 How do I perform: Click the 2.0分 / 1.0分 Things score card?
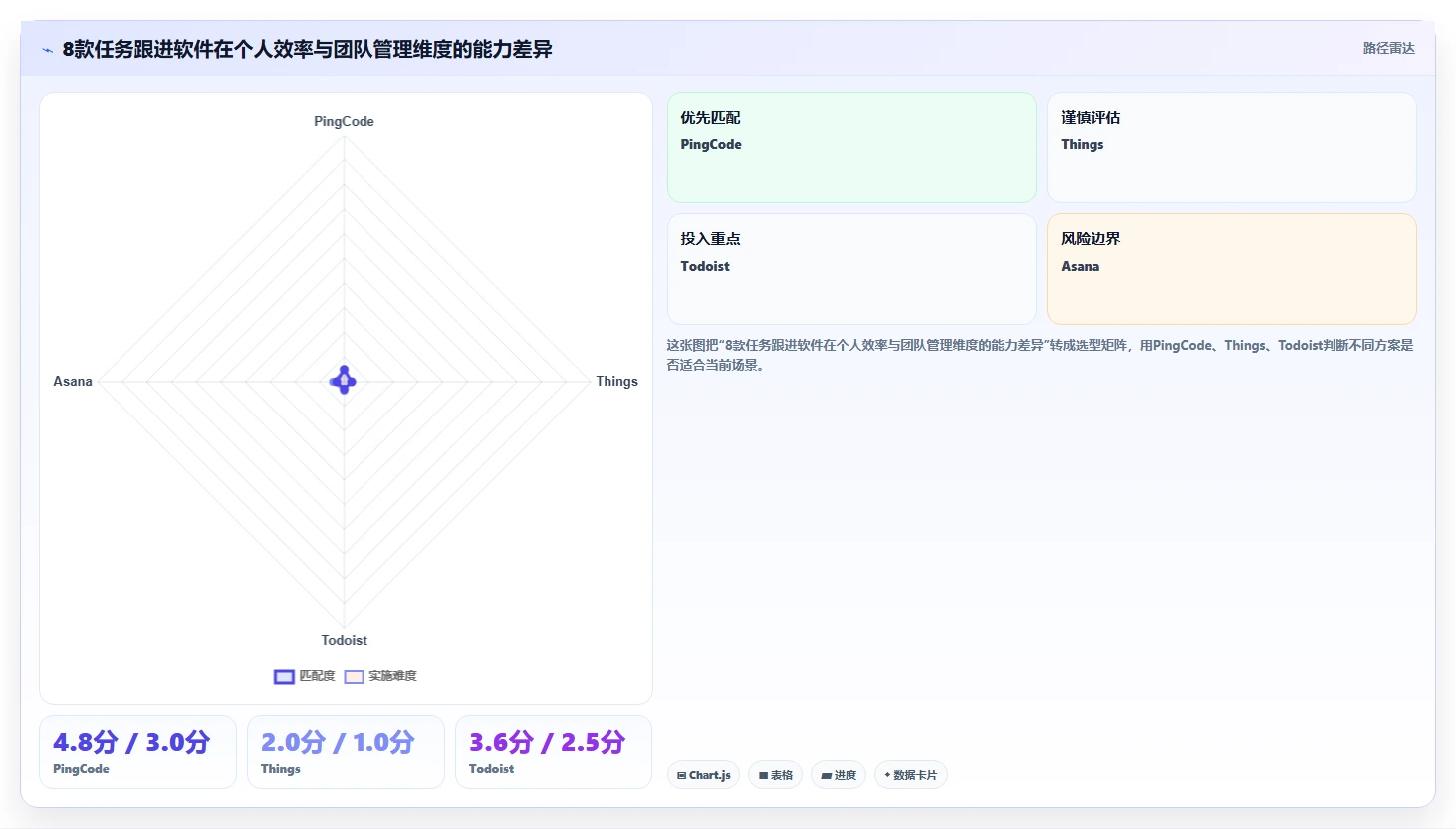pos(346,752)
